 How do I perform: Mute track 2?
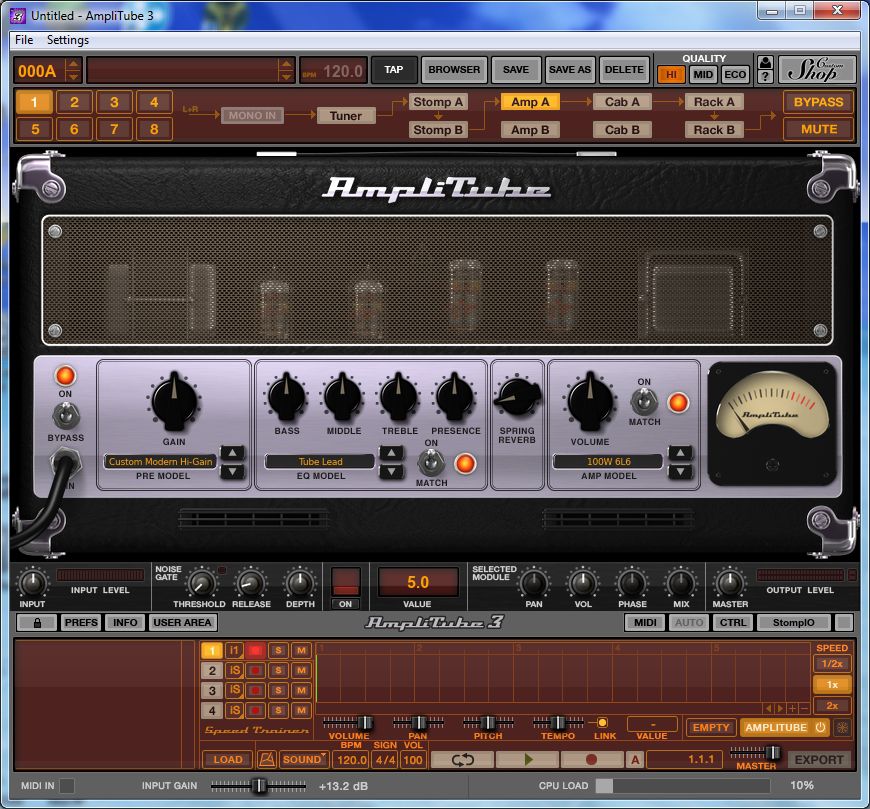tap(301, 670)
